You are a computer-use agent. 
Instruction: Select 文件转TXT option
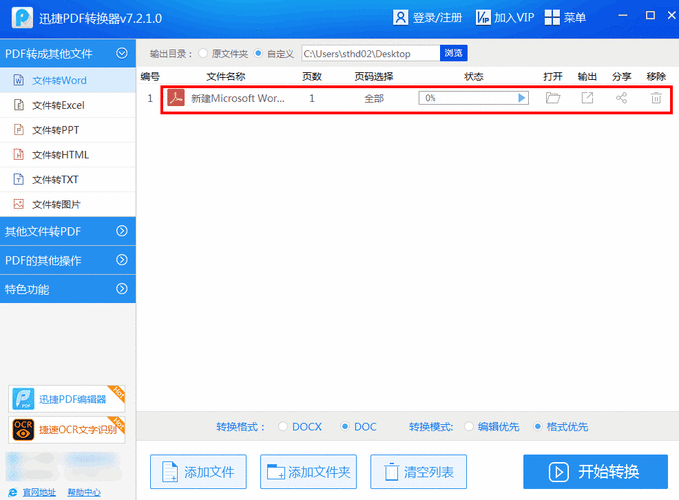tap(68, 179)
